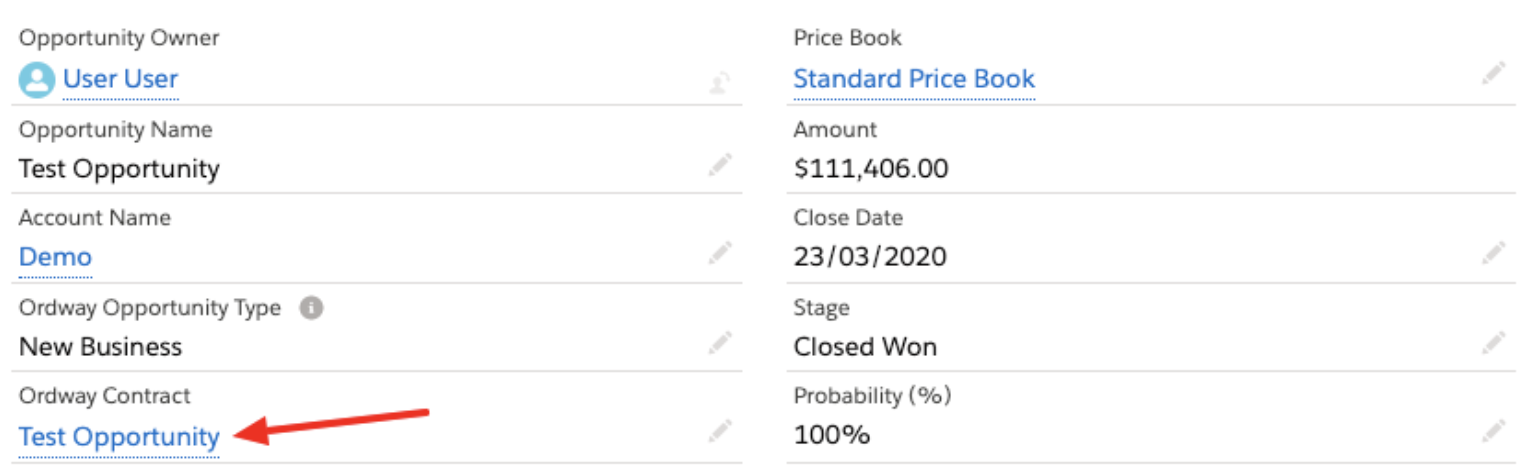Screen dimensions: 1535x475
Task: Edit the Stage field via its pencil icon
Action: (1494, 343)
